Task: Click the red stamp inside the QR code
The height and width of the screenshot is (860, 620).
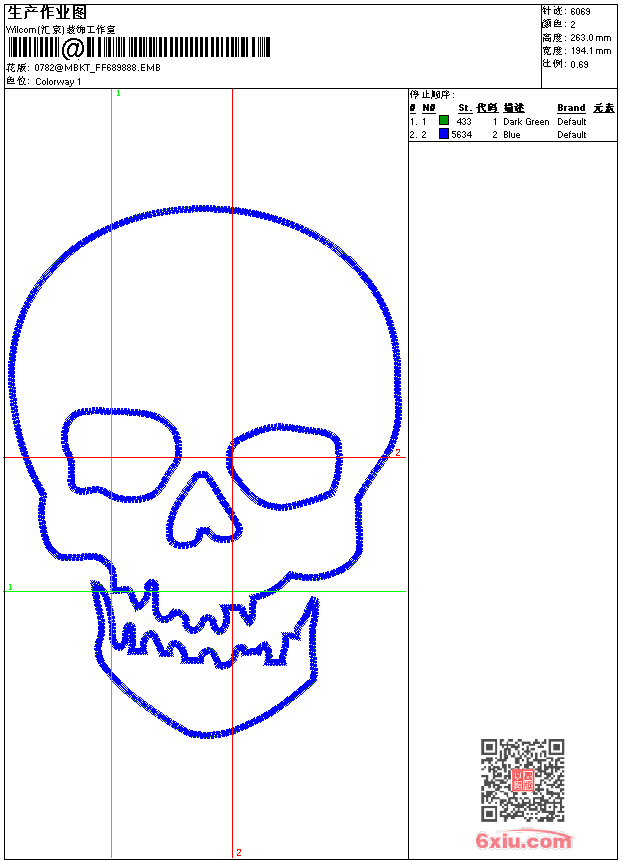Action: 522,781
